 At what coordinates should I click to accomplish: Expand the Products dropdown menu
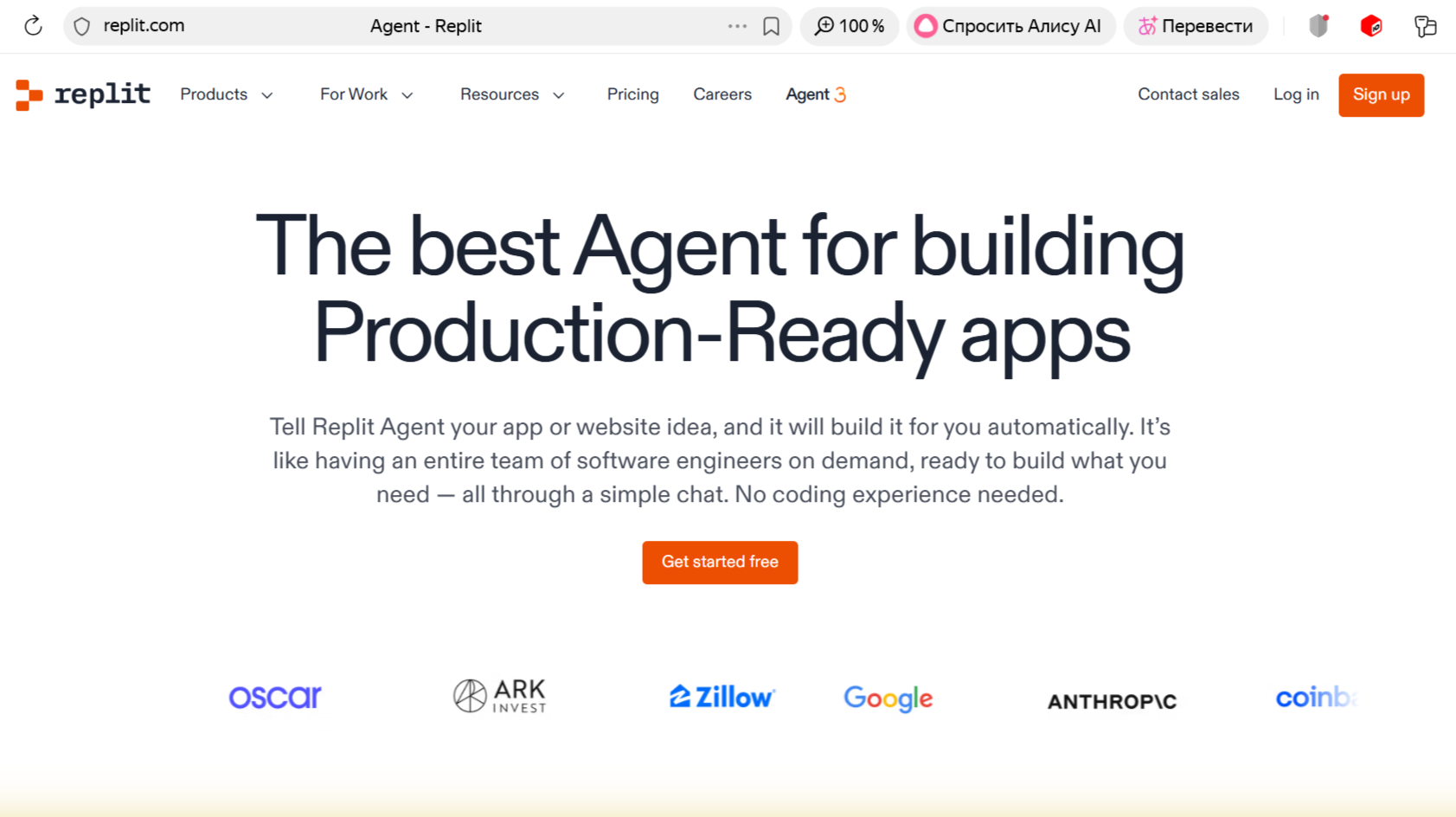coord(227,94)
